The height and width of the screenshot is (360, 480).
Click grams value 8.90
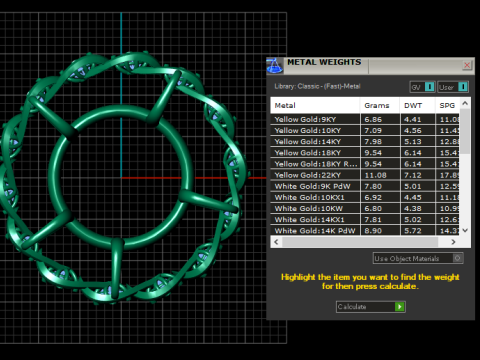(x=373, y=231)
